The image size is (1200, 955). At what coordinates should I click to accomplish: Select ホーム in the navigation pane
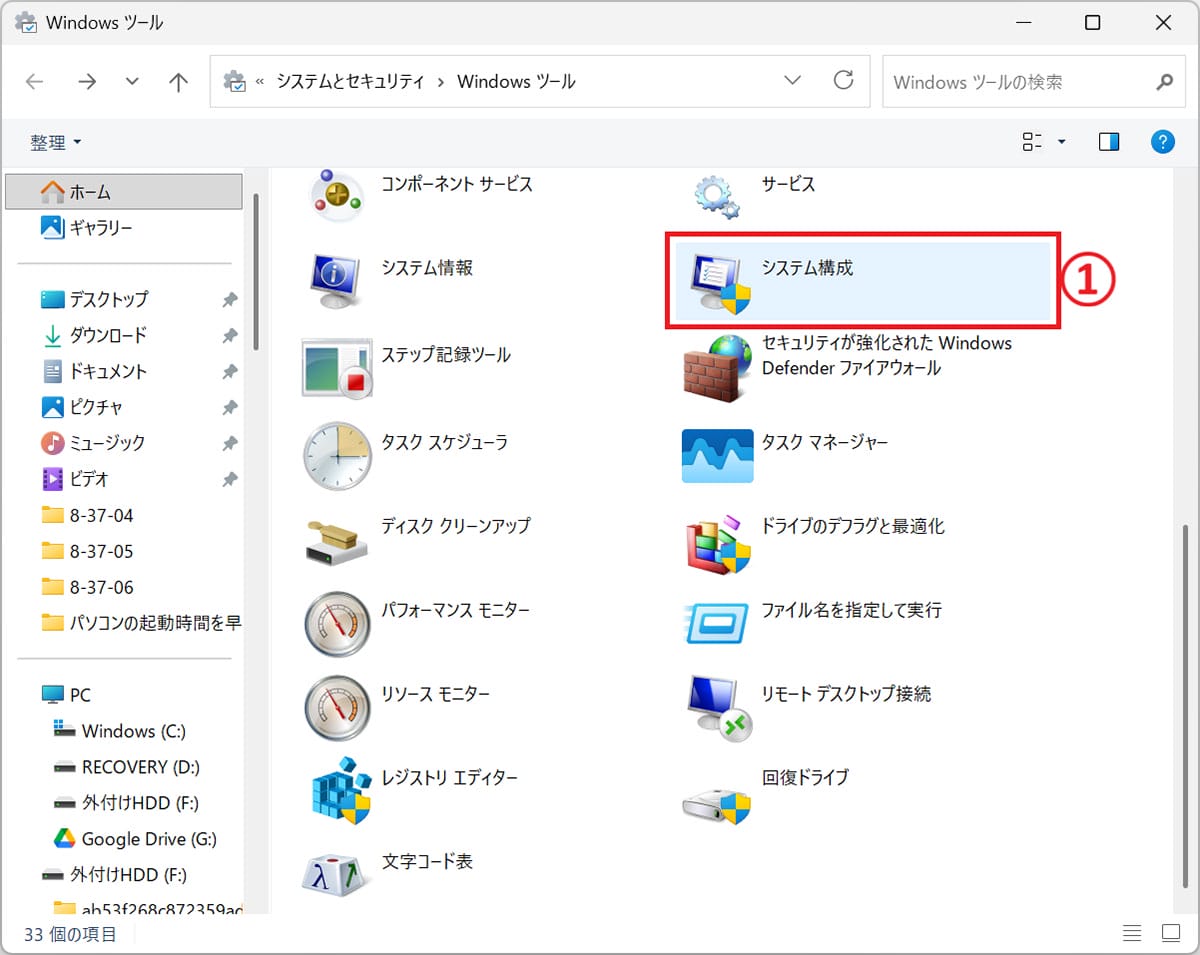tap(123, 191)
